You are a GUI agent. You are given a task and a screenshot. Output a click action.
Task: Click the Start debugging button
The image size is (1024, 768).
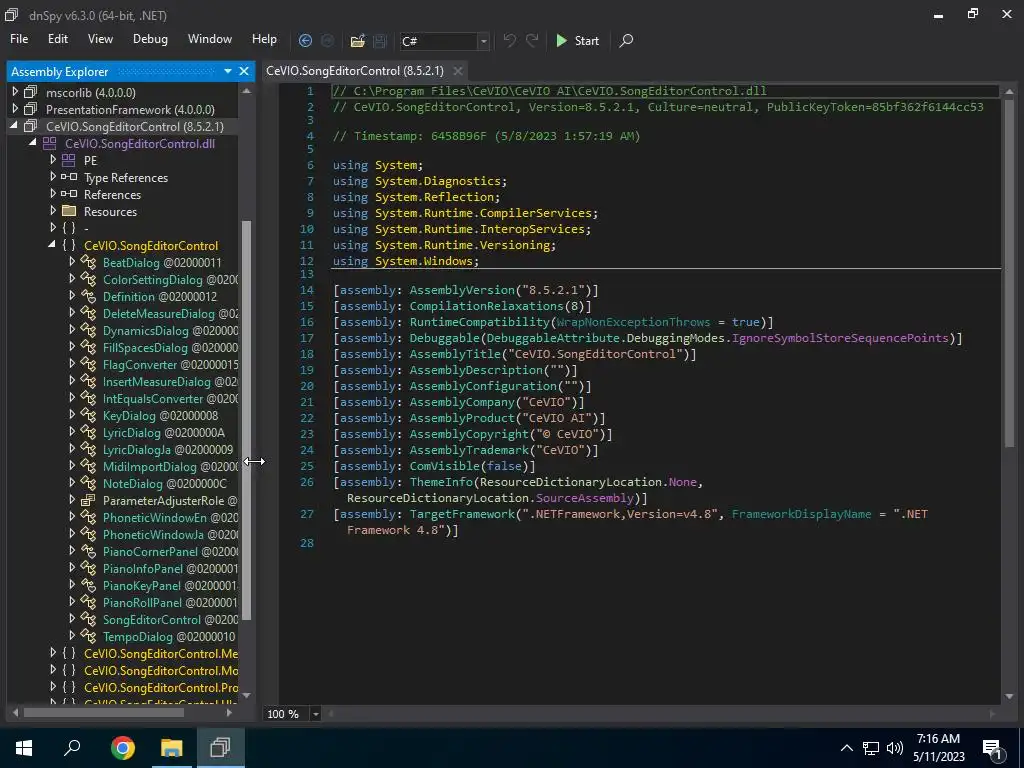click(577, 40)
